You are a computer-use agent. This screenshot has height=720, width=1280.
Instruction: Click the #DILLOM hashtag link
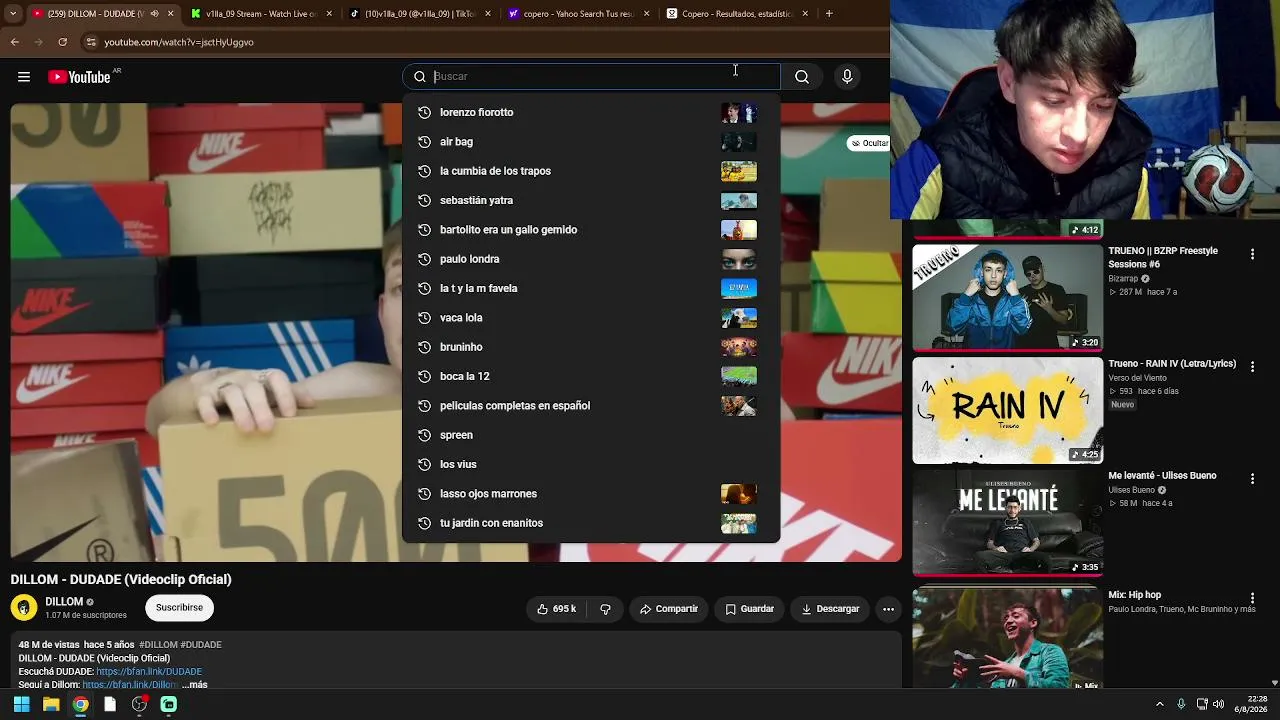click(158, 645)
